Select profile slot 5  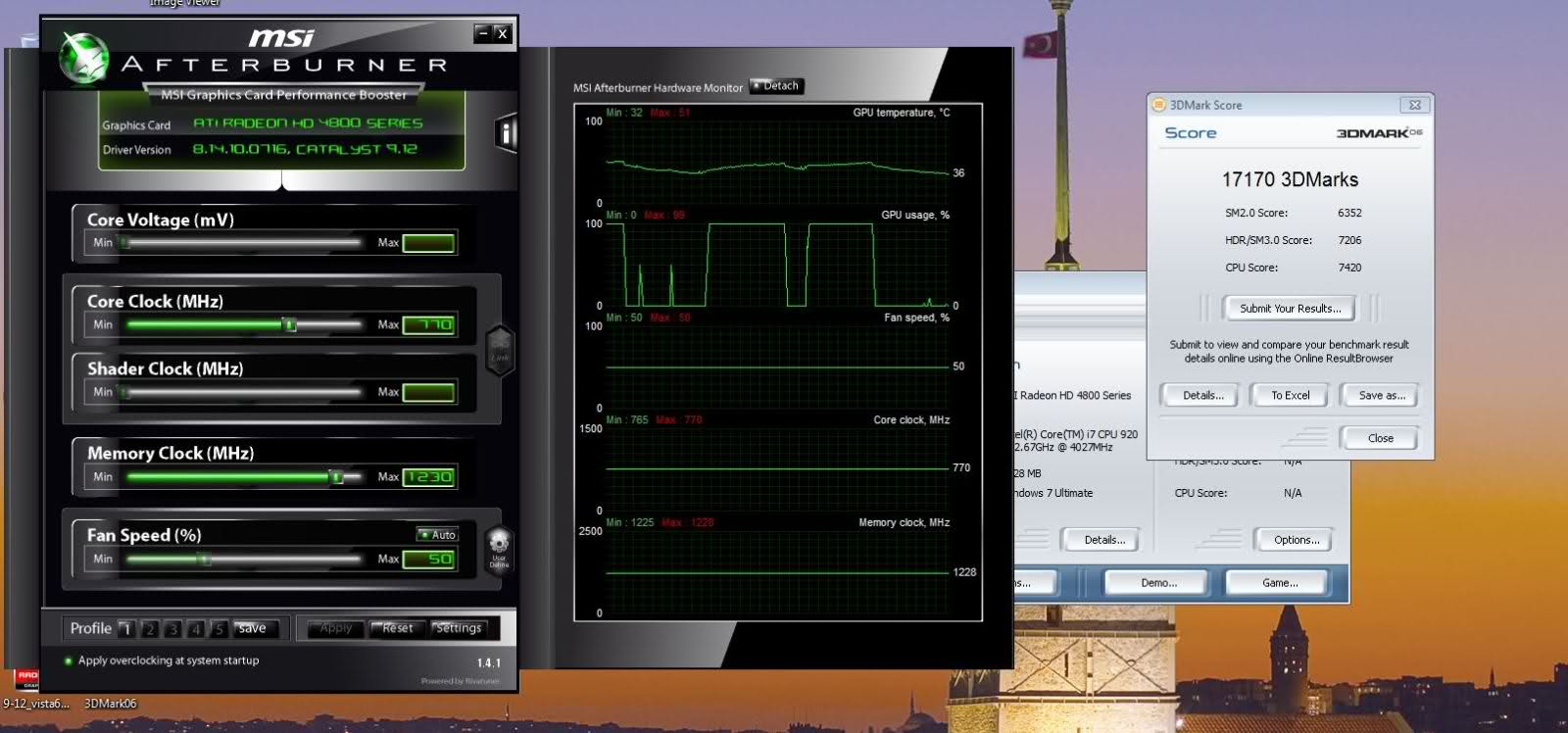point(220,629)
